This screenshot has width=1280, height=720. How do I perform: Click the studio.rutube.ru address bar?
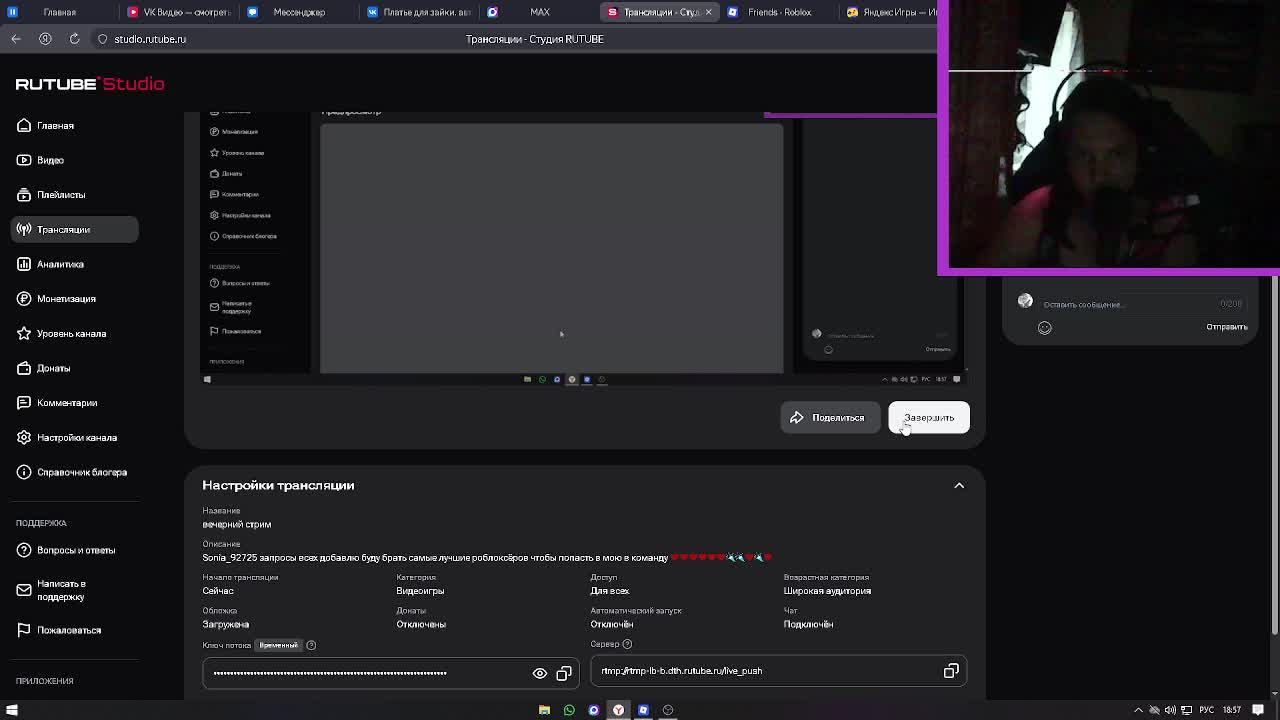point(150,39)
